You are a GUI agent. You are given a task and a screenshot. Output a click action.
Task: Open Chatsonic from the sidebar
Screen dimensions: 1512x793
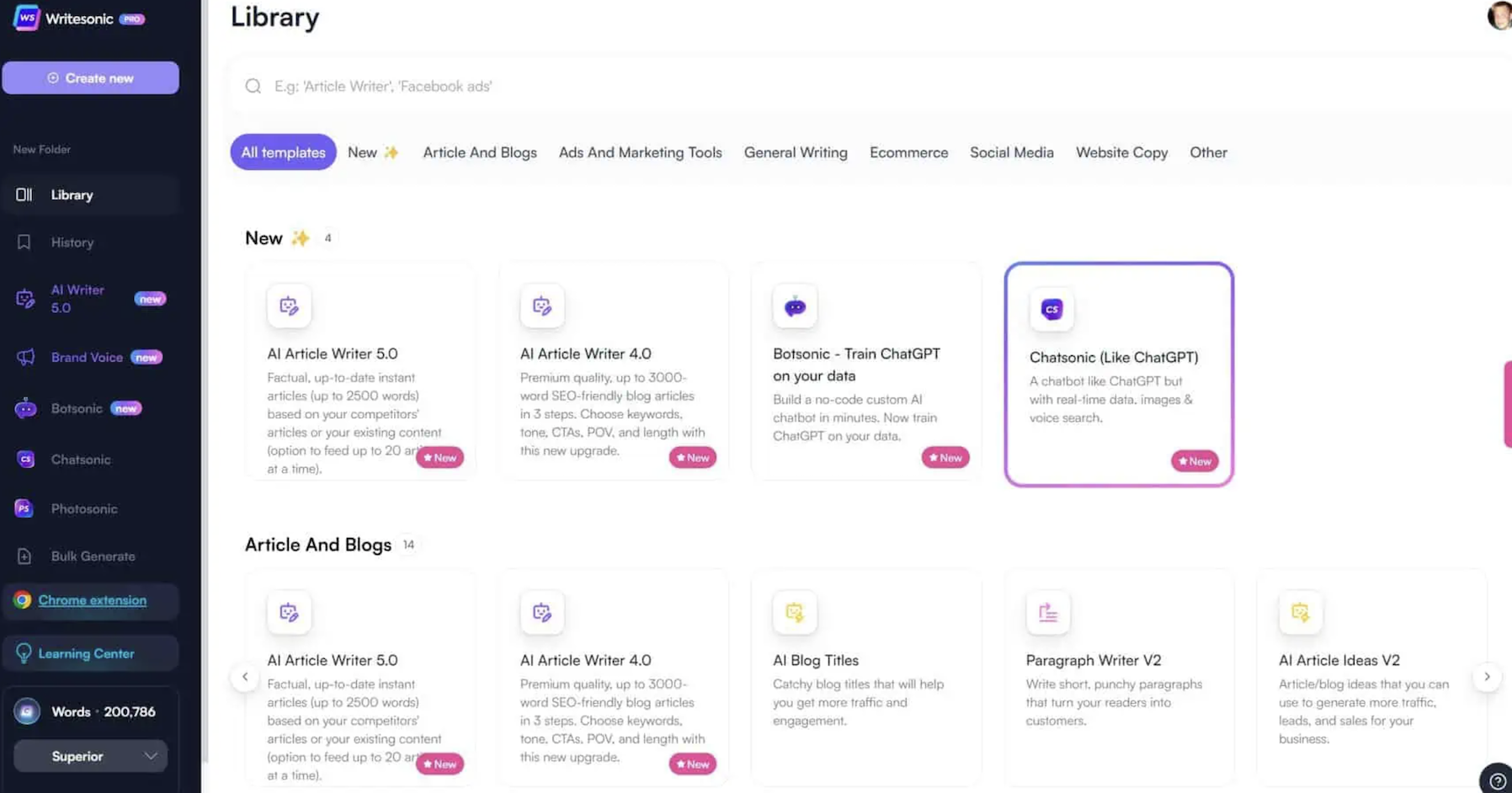pyautogui.click(x=80, y=460)
